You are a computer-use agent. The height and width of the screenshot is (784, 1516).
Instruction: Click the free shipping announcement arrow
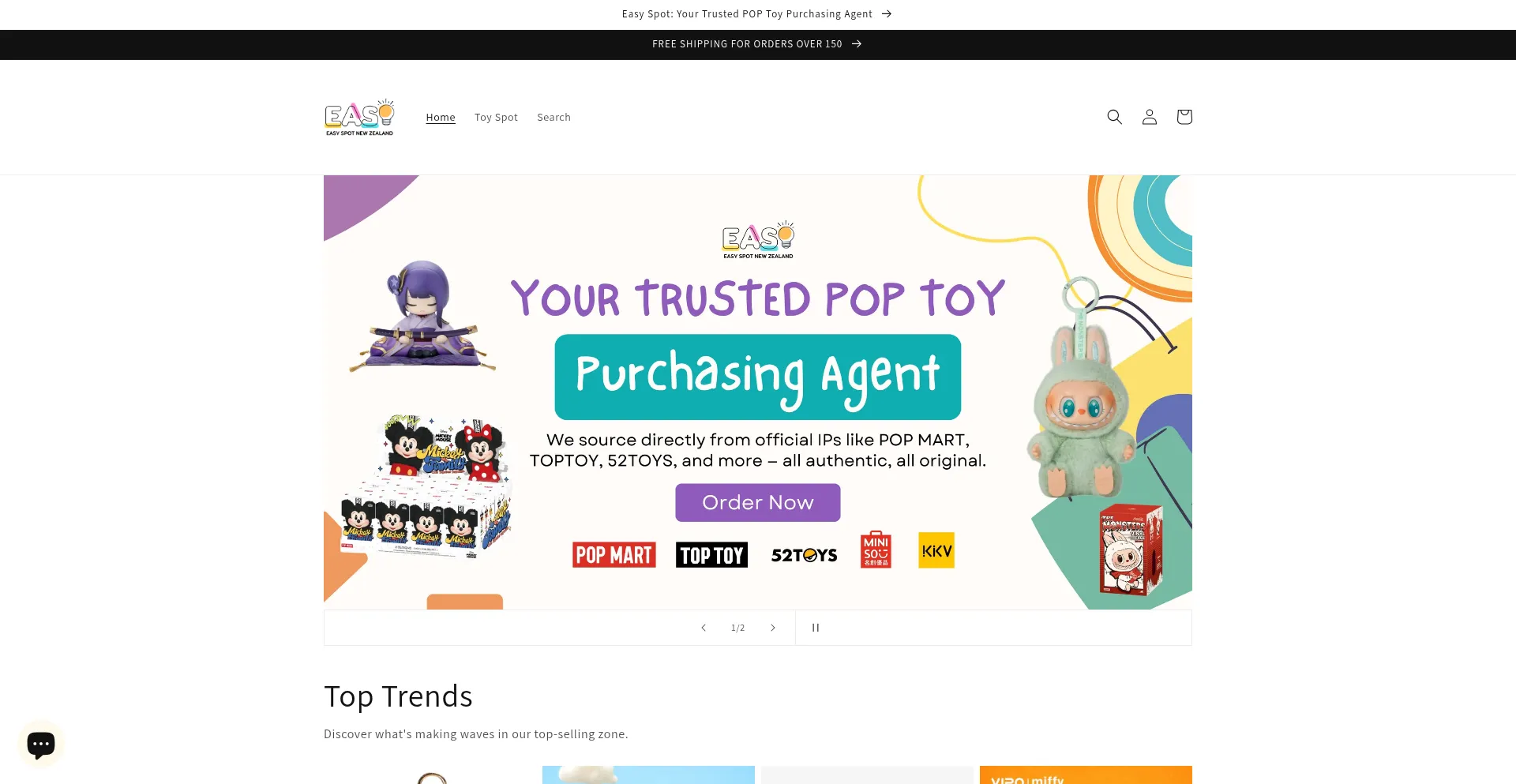(x=857, y=44)
